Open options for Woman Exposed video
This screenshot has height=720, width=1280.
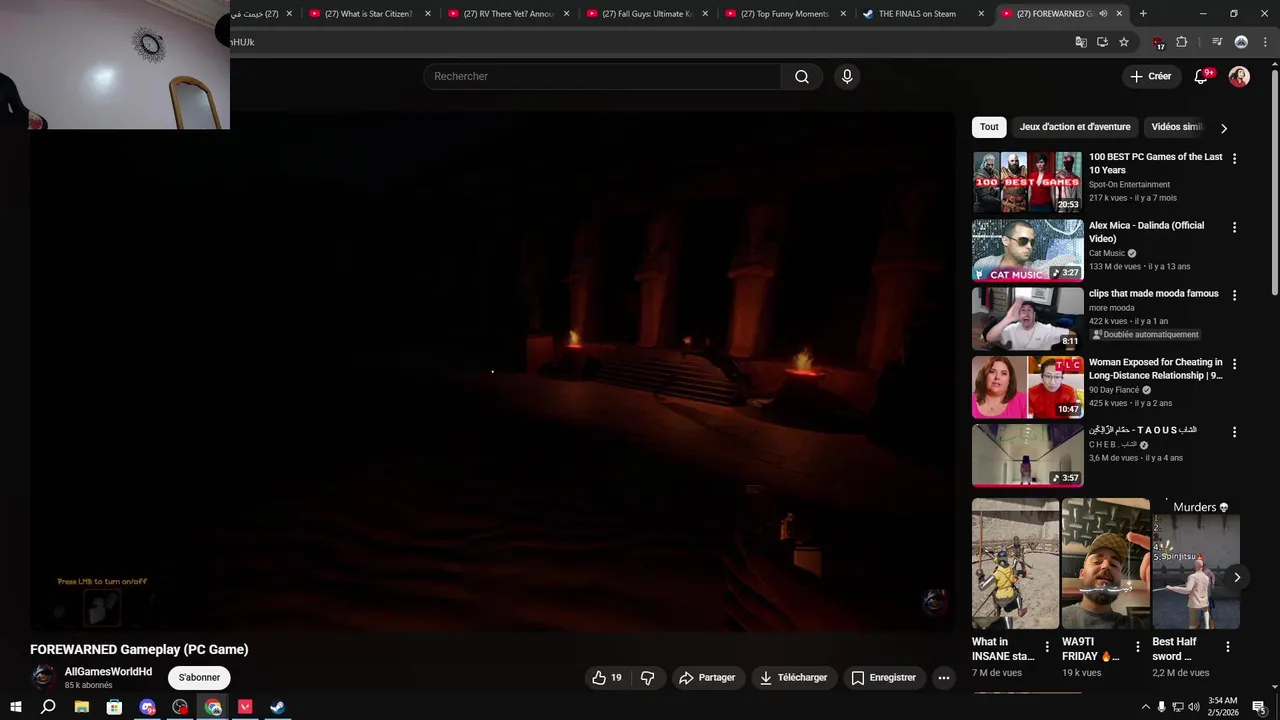[x=1234, y=365]
